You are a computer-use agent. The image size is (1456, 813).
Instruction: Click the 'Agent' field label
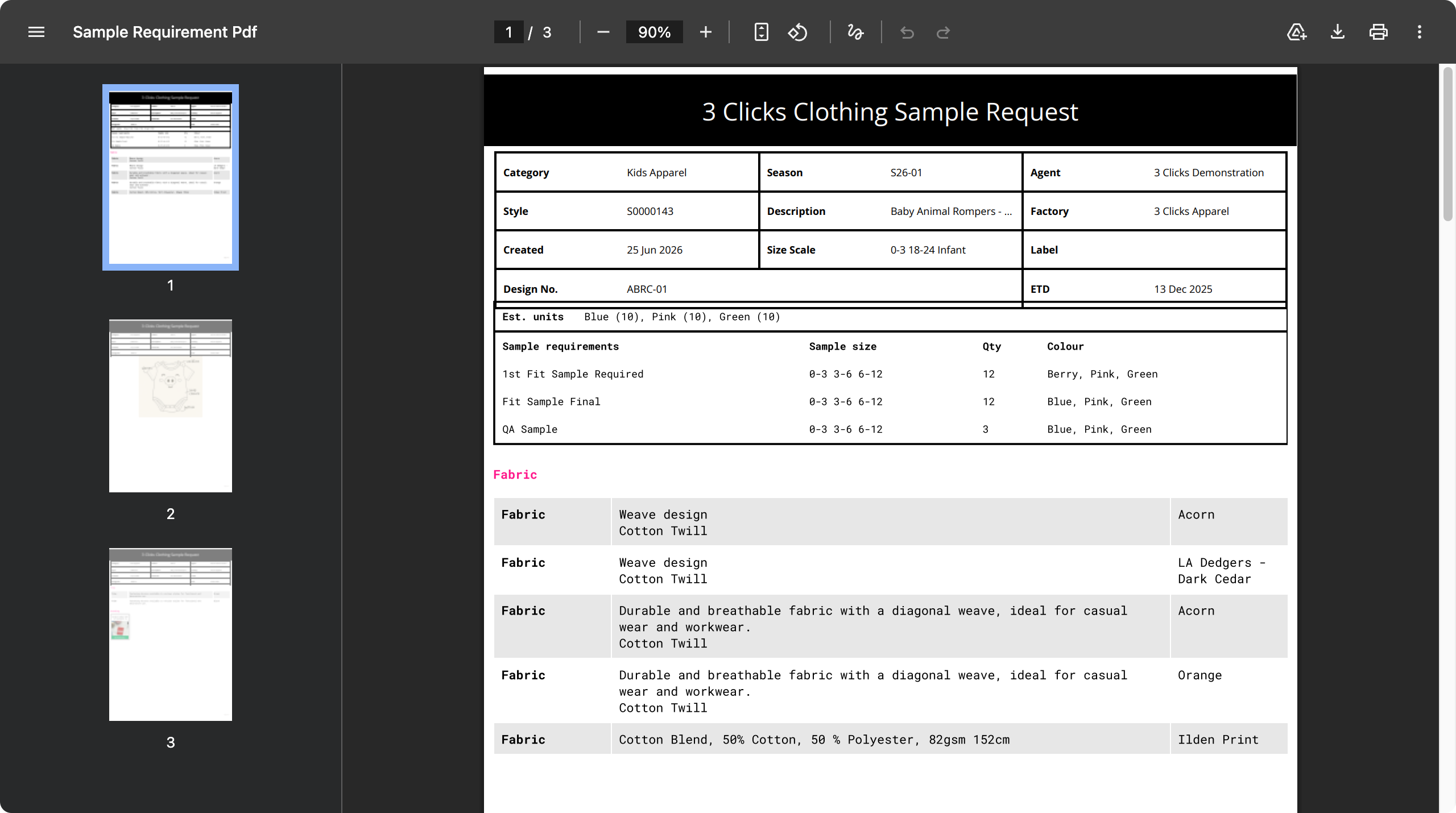[x=1045, y=173]
